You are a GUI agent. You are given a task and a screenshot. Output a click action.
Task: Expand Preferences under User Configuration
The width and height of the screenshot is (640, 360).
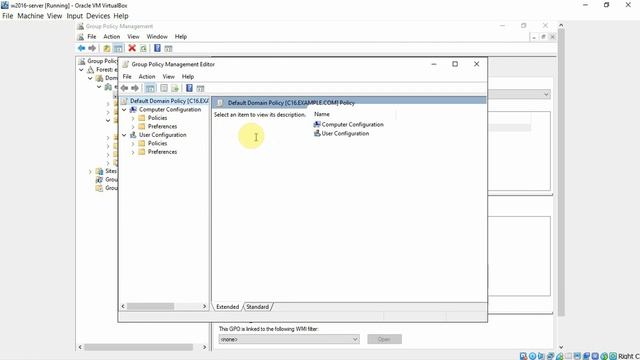click(x=133, y=152)
